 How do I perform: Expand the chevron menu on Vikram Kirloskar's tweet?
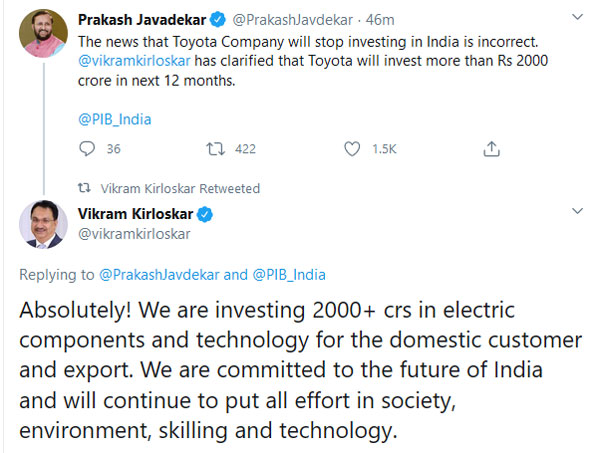[576, 212]
